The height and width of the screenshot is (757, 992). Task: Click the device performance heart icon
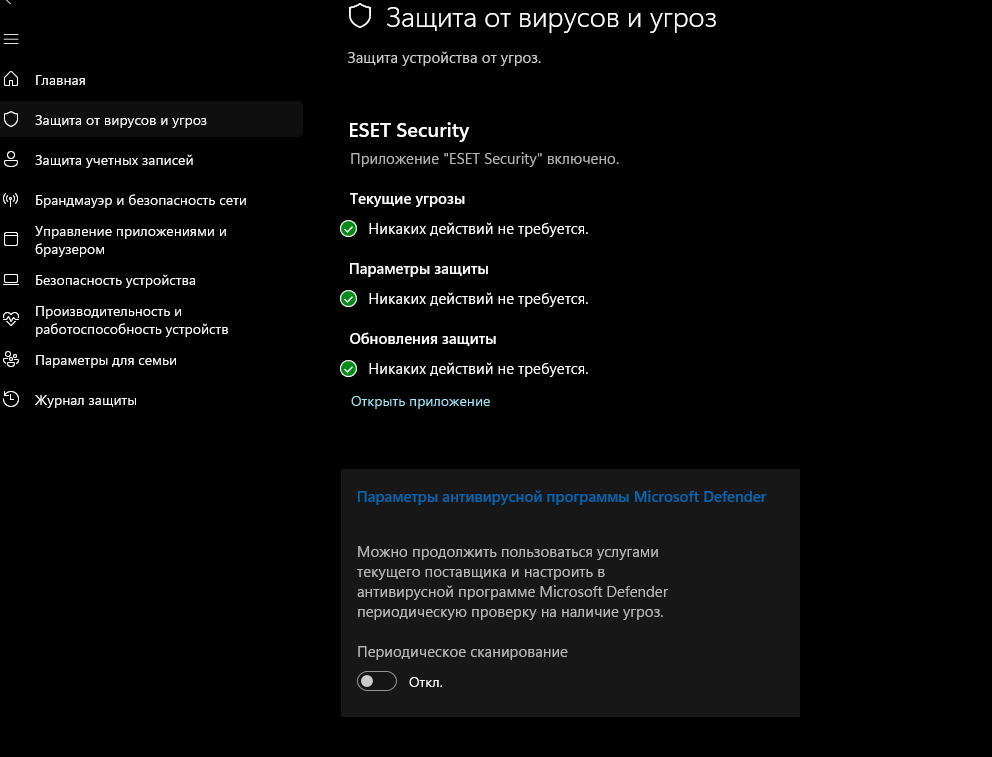click(11, 320)
